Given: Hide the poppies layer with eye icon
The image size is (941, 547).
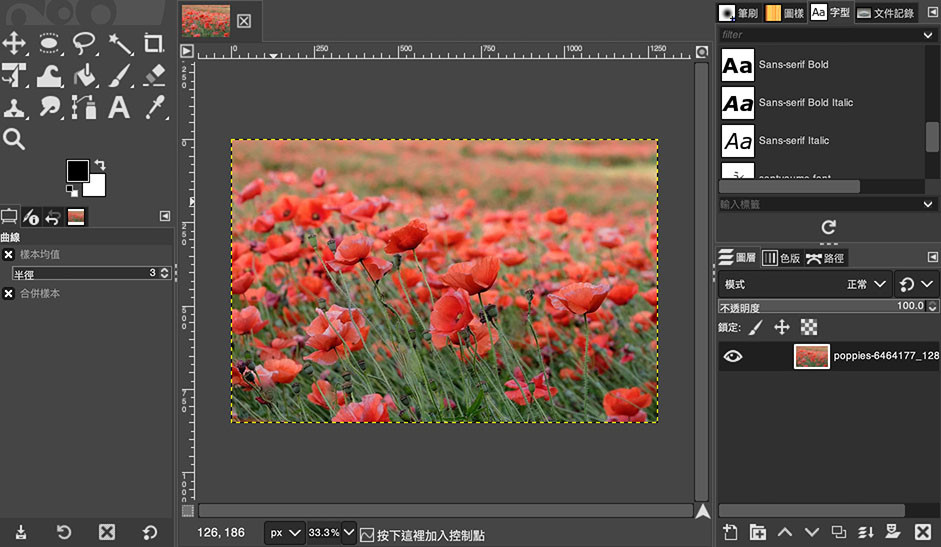Looking at the screenshot, I should 733,356.
